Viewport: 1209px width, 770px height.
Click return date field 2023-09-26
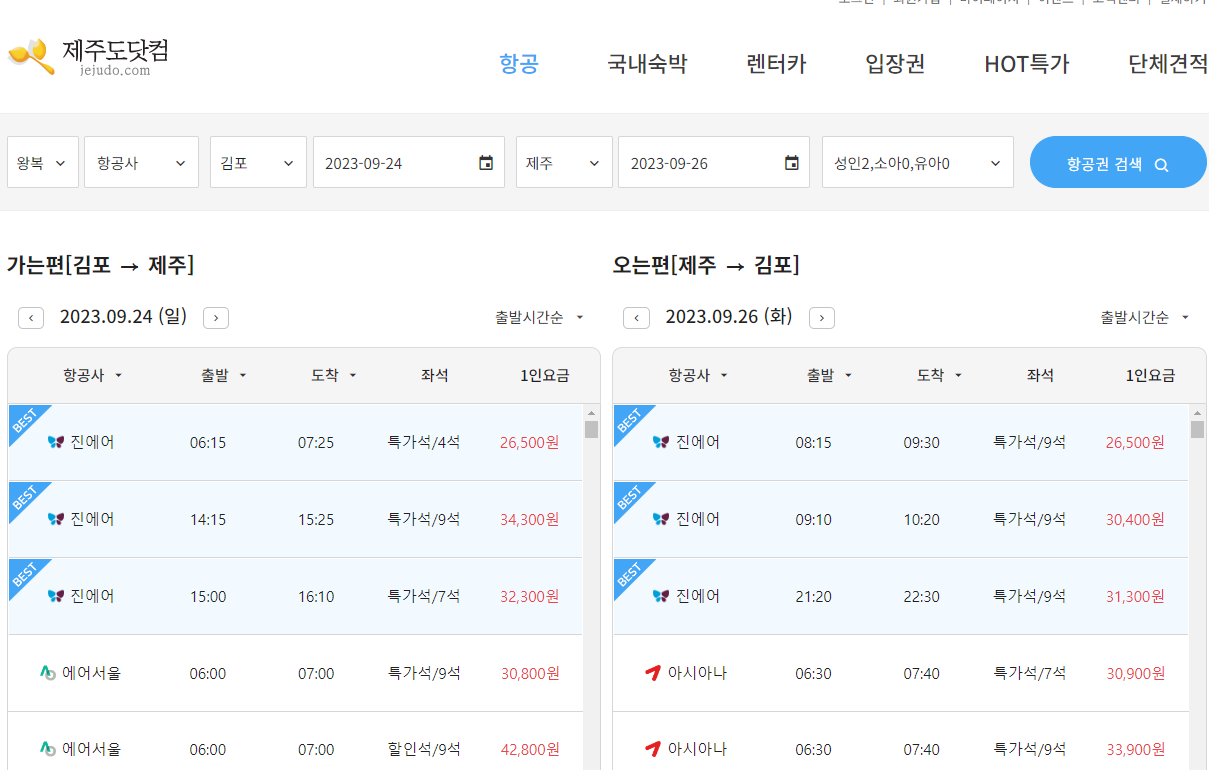[x=714, y=162]
